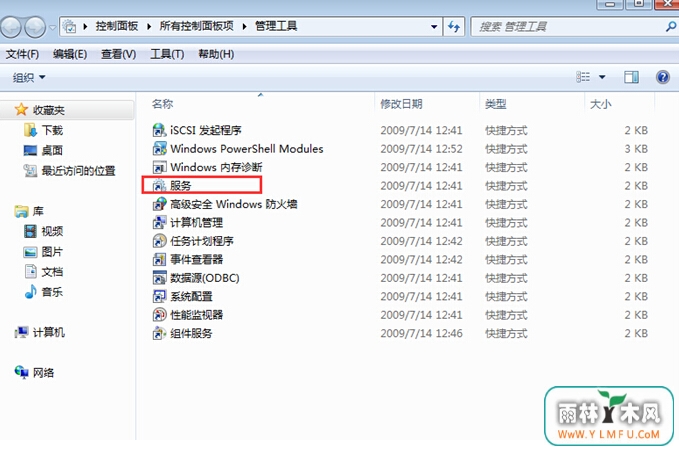Click the forward navigation arrow
This screenshot has width=679, height=451.
coord(35,27)
